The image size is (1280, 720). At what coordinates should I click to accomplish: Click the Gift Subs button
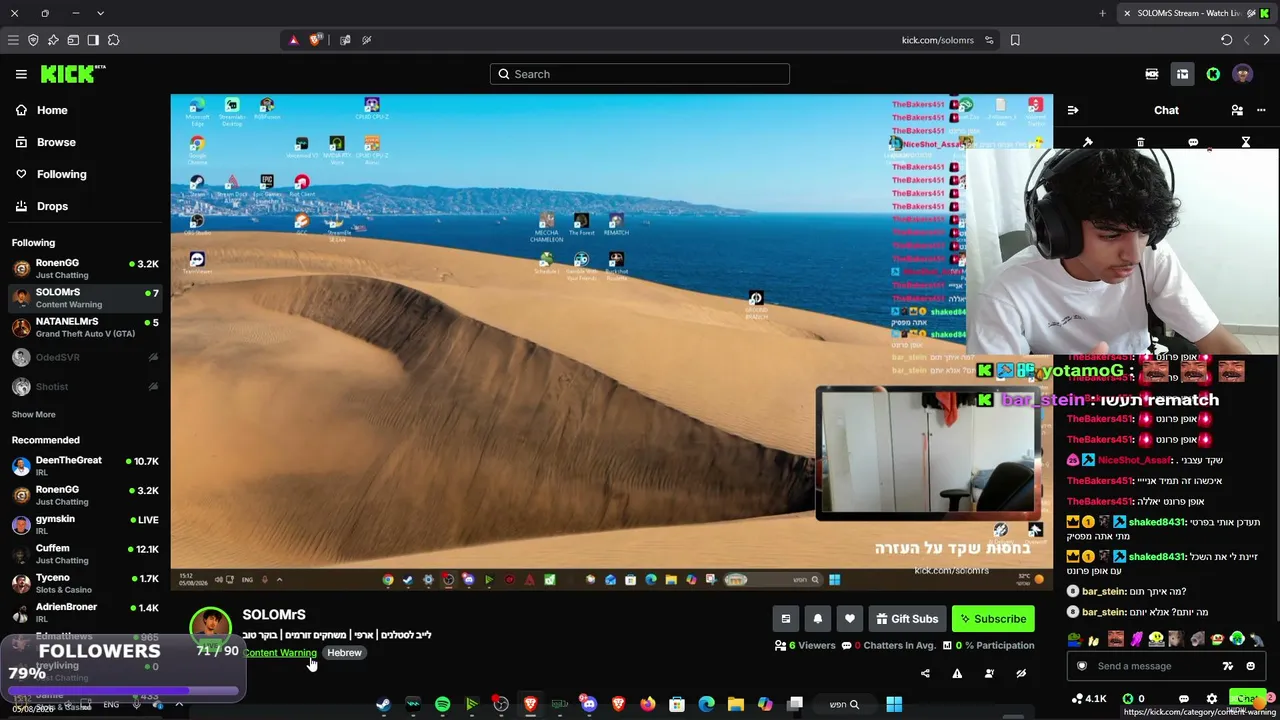pos(907,619)
